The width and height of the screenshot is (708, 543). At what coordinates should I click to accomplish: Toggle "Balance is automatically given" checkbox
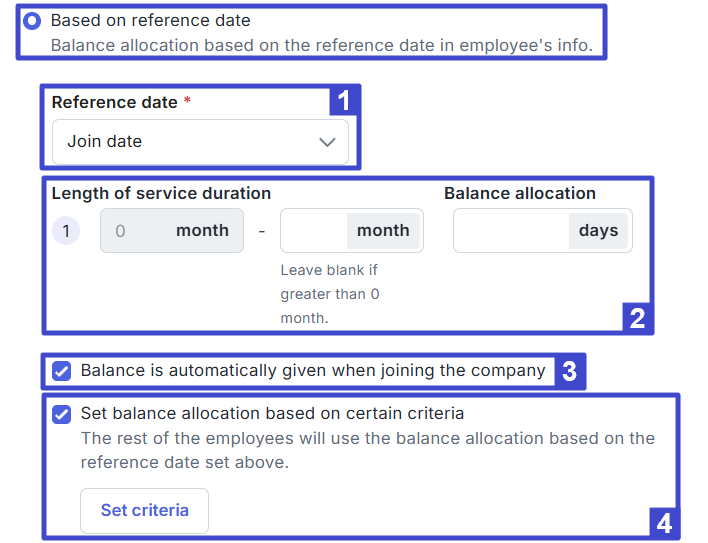tap(62, 371)
